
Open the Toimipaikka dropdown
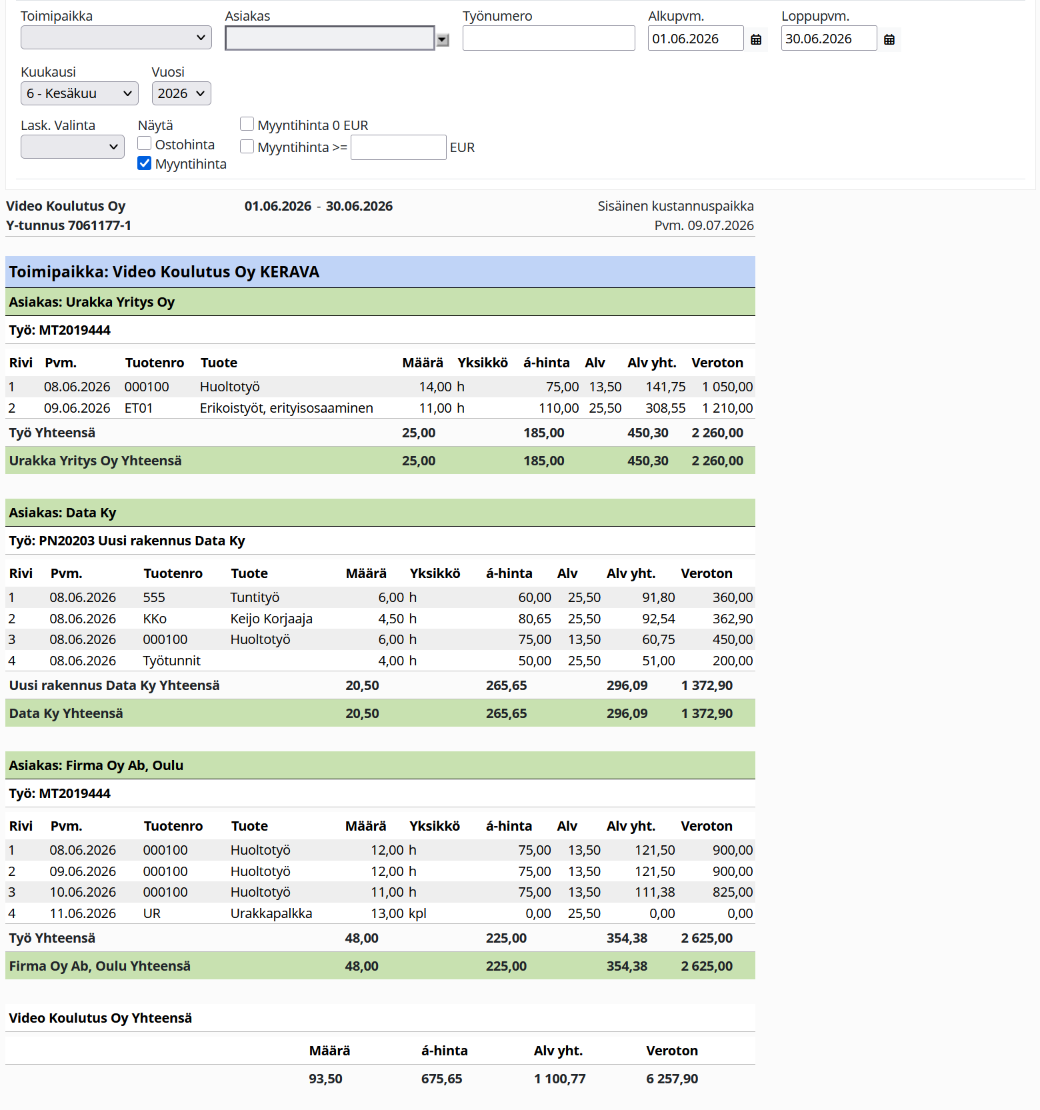pos(116,38)
